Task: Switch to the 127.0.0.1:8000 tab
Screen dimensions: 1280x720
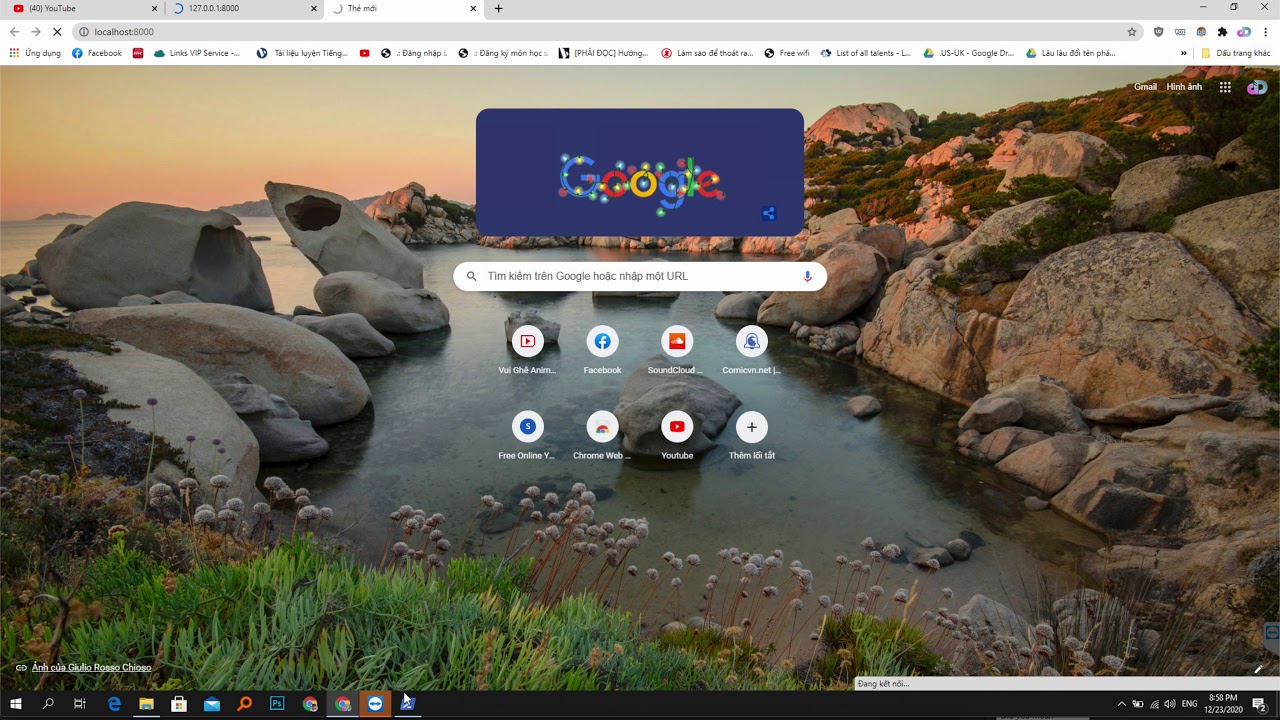Action: click(x=243, y=9)
